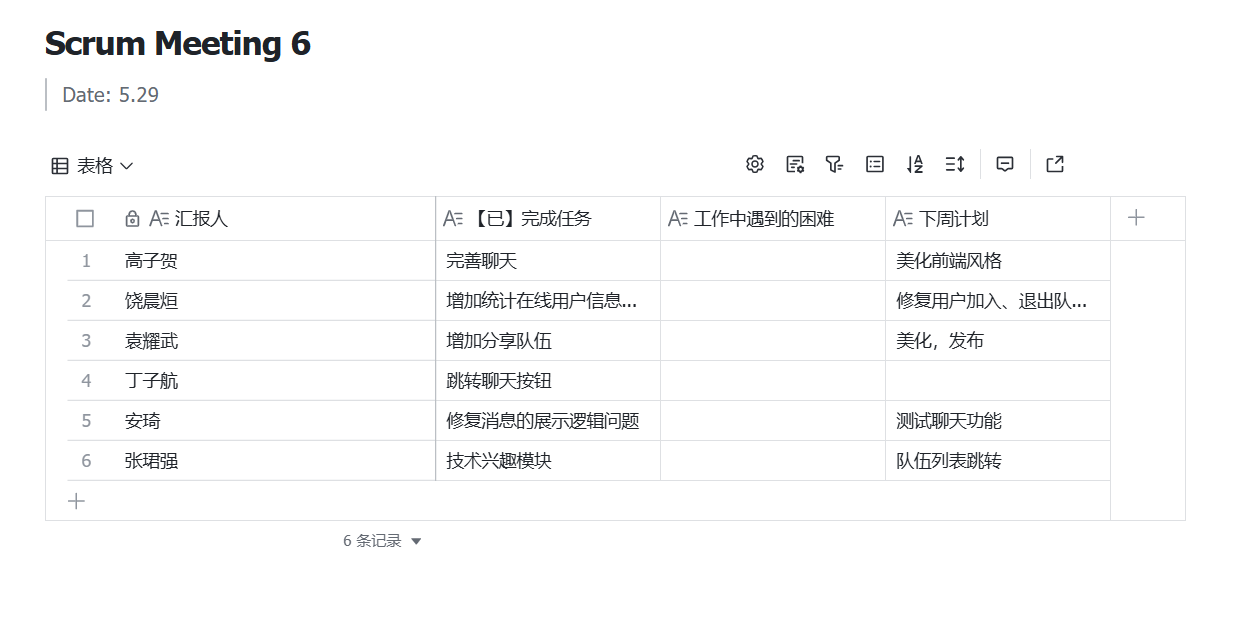Click the empty 困难 cell in 高子贺 row

tap(773, 261)
